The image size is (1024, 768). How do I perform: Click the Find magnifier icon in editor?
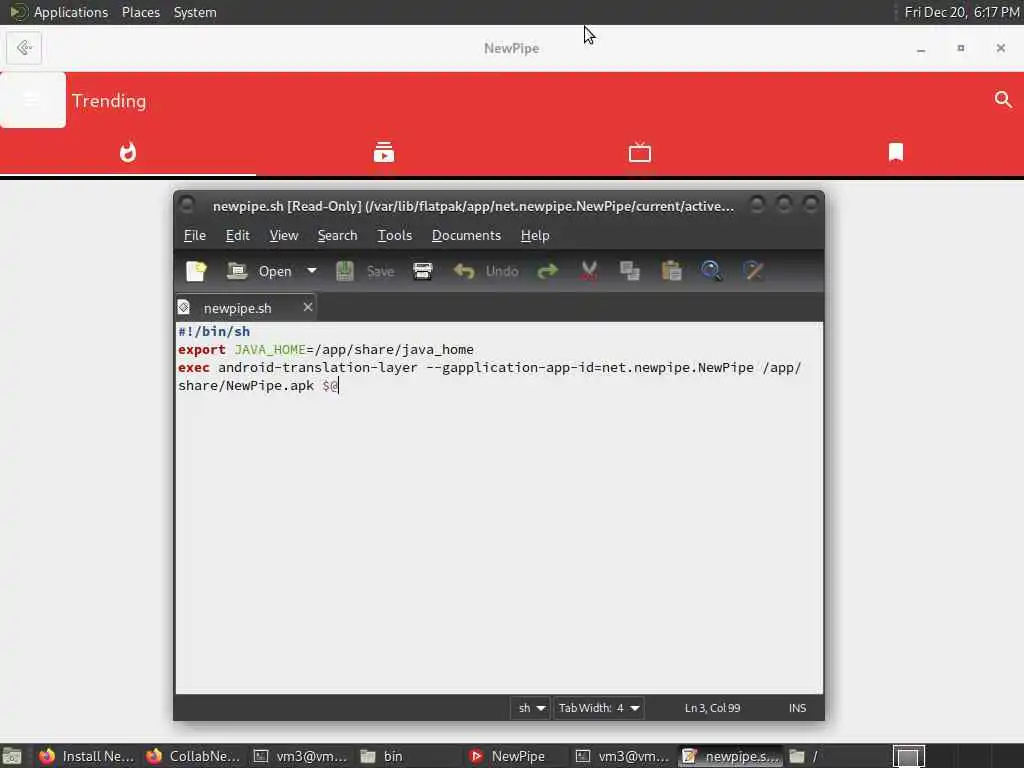tap(711, 271)
